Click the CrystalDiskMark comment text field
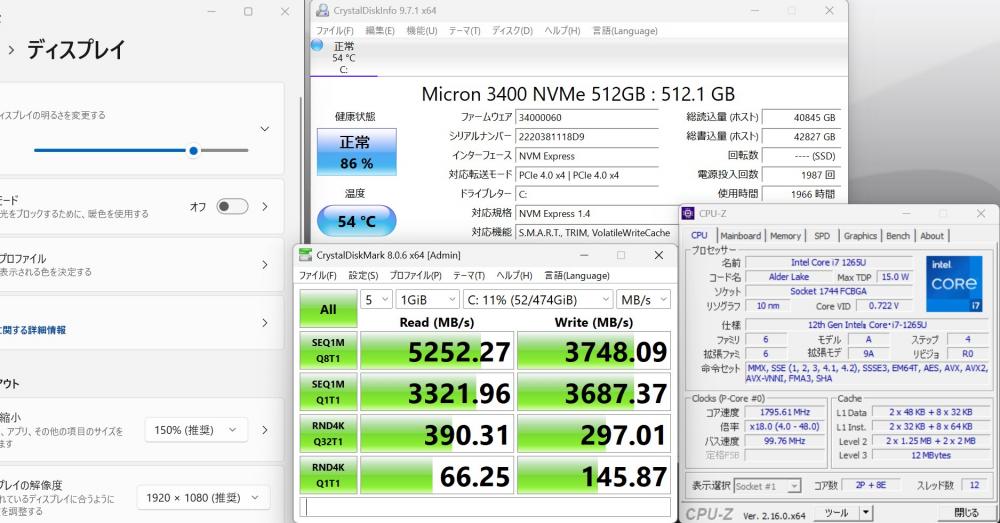Viewport: 1000px width, 523px height. tap(485, 507)
